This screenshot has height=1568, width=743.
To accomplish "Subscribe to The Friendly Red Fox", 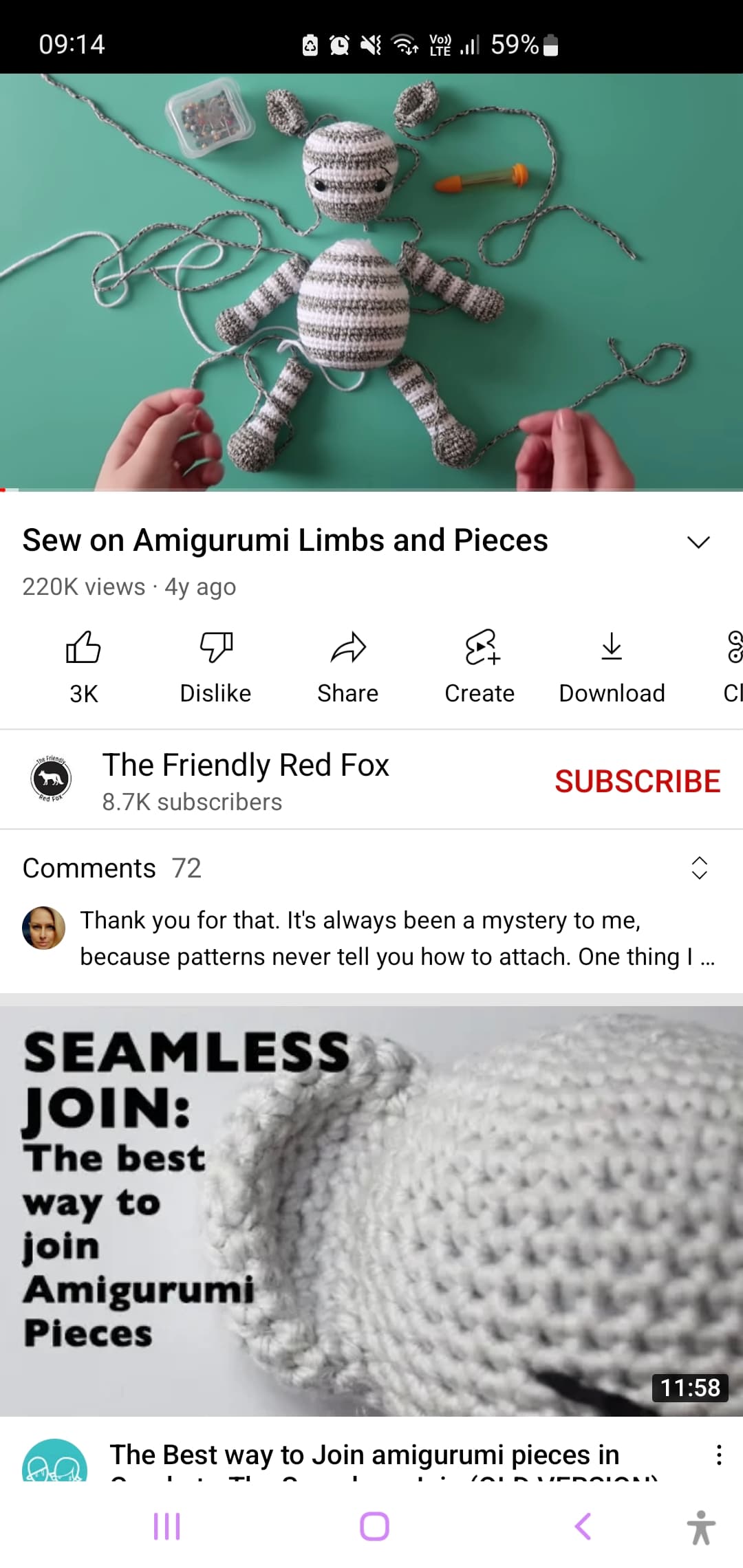I will pyautogui.click(x=638, y=781).
